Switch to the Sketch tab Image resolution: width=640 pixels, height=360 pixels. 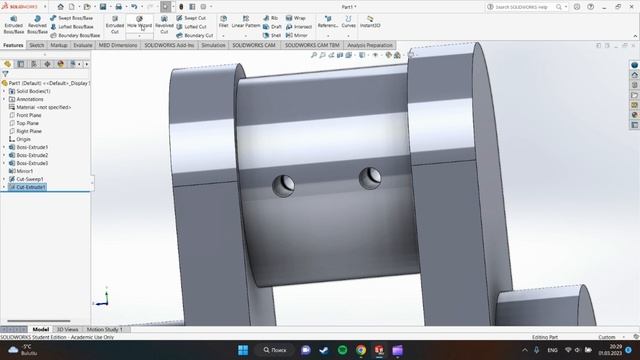pos(36,45)
